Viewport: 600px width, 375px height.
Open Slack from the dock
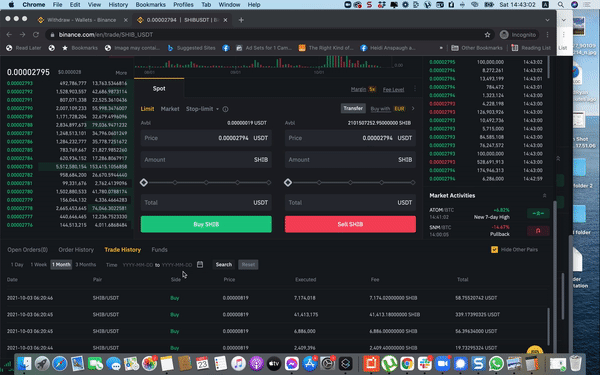[424, 363]
